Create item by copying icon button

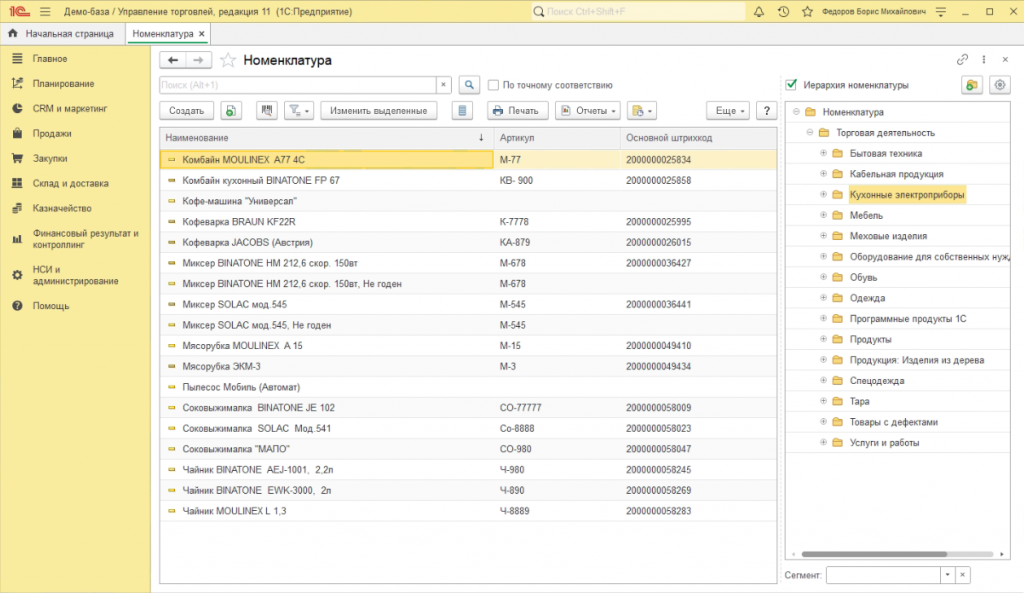(x=231, y=111)
